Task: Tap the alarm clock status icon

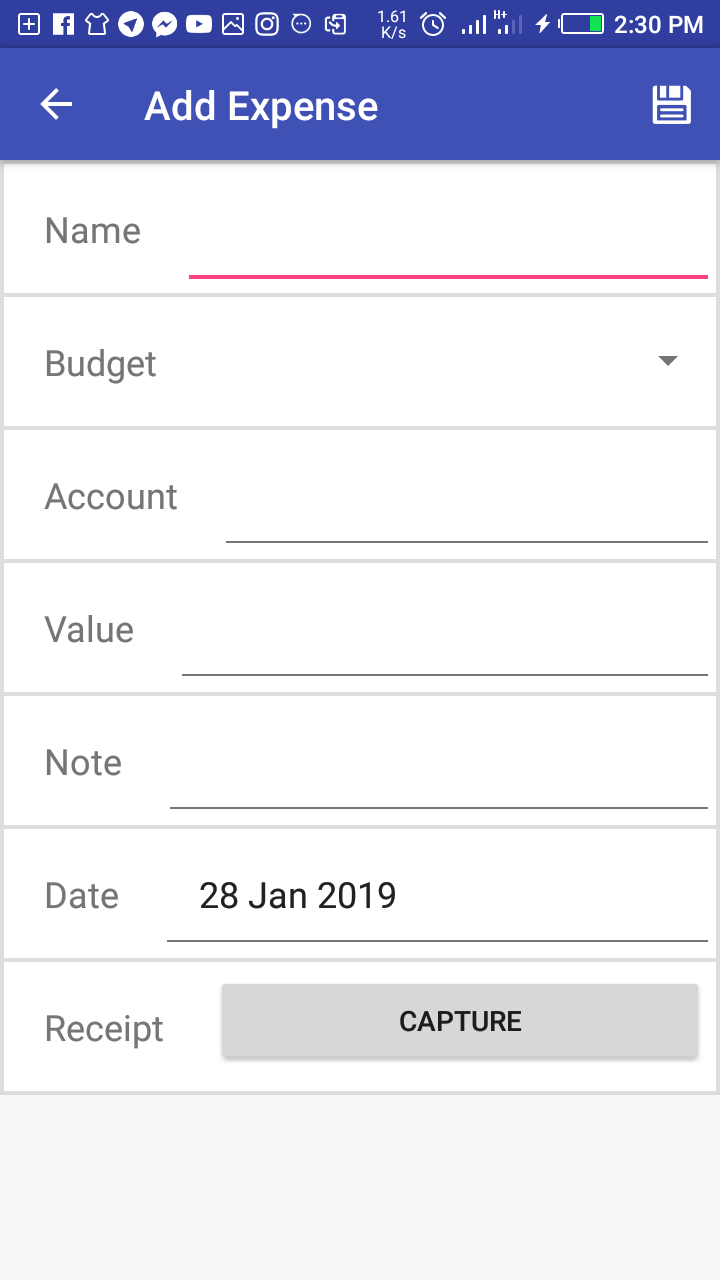Action: click(x=432, y=24)
